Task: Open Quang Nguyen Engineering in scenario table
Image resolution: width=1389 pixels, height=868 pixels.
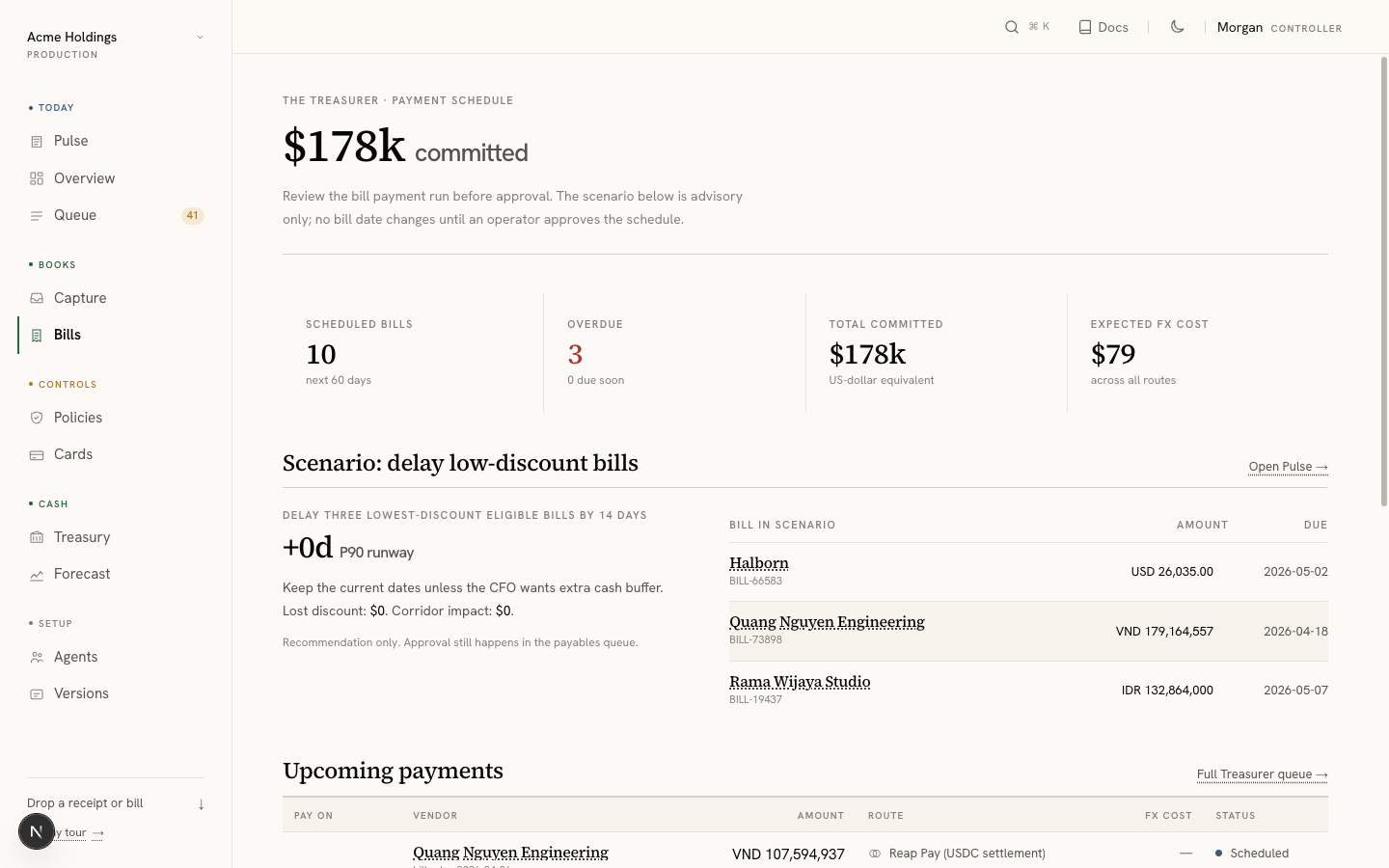Action: [827, 622]
